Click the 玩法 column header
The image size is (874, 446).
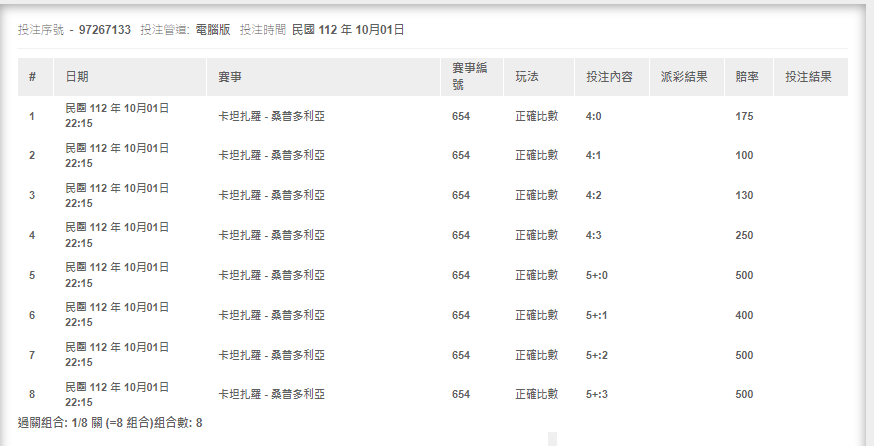526,77
